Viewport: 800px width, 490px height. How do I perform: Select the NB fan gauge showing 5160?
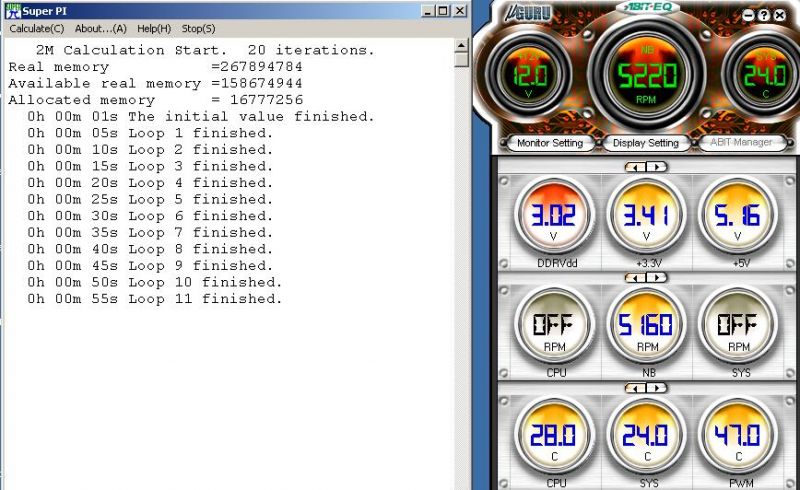[x=646, y=325]
